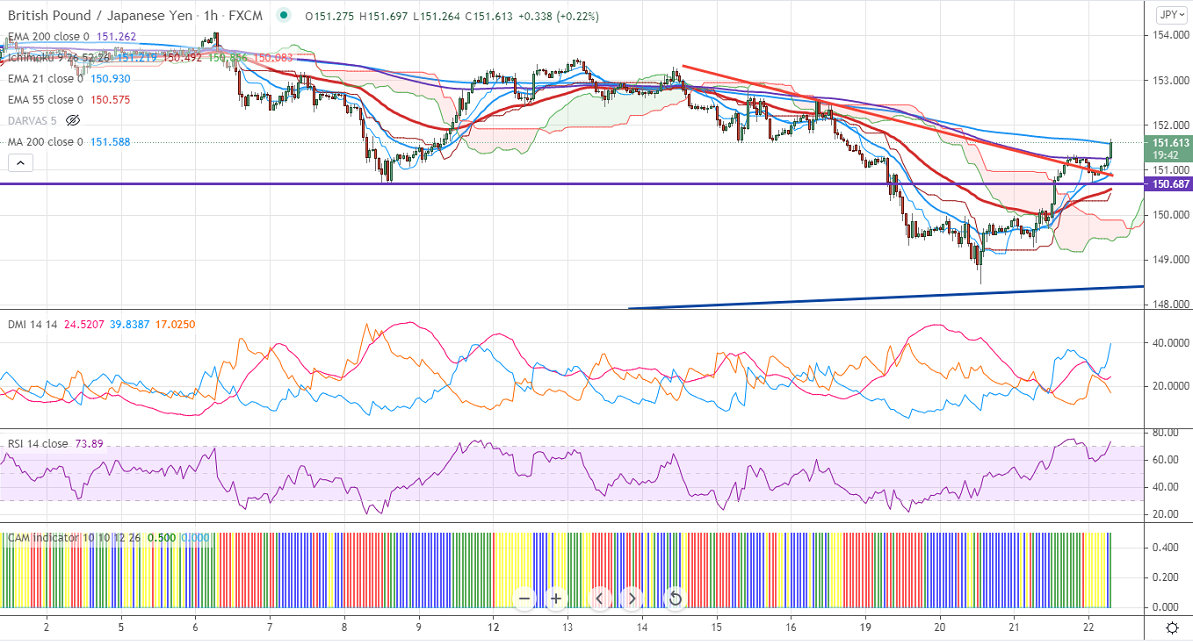Select the DARVAS 5 indicator label
The image size is (1193, 642).
(32, 120)
